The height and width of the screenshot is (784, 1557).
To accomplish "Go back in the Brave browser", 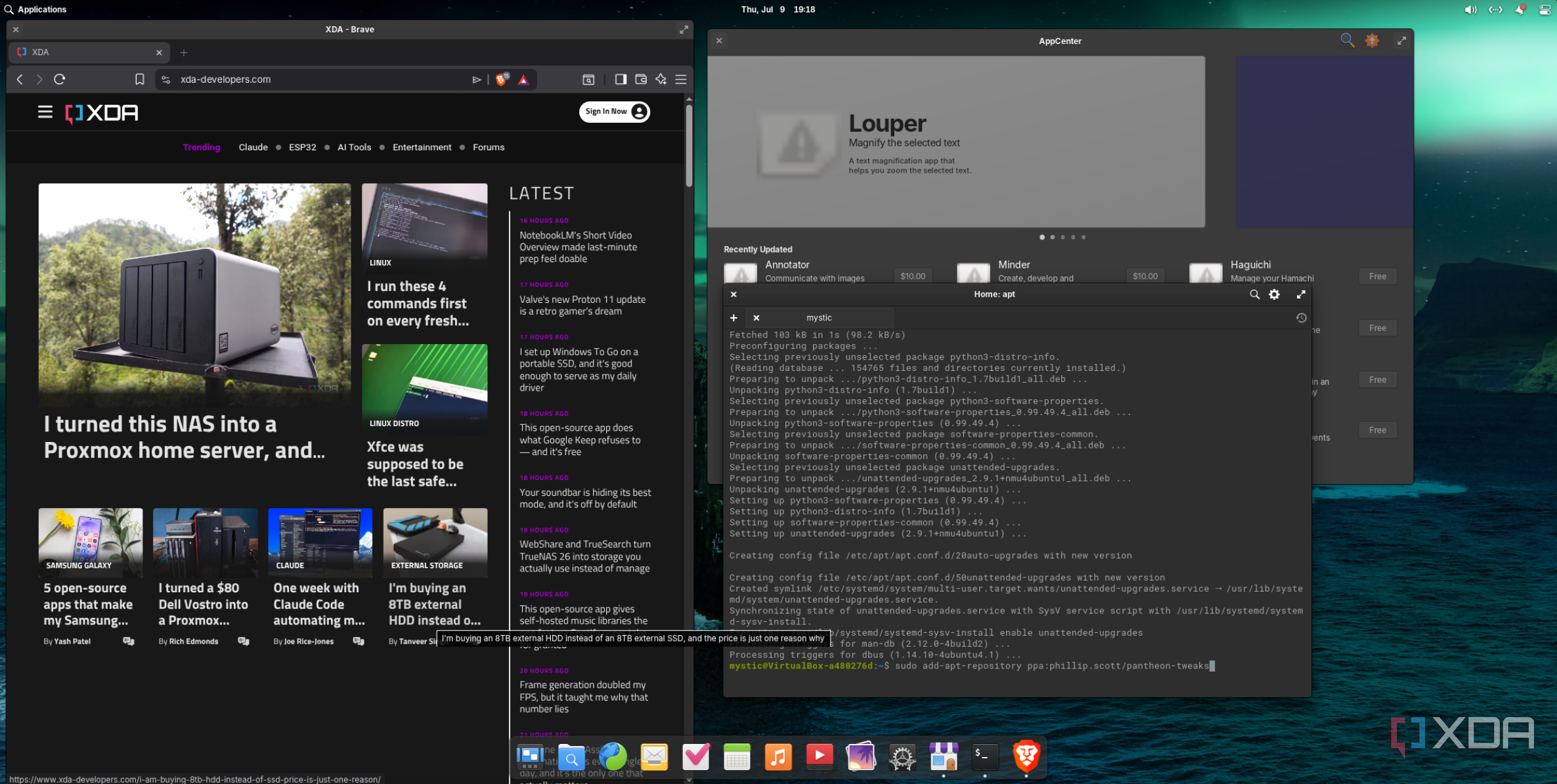I will (x=20, y=79).
